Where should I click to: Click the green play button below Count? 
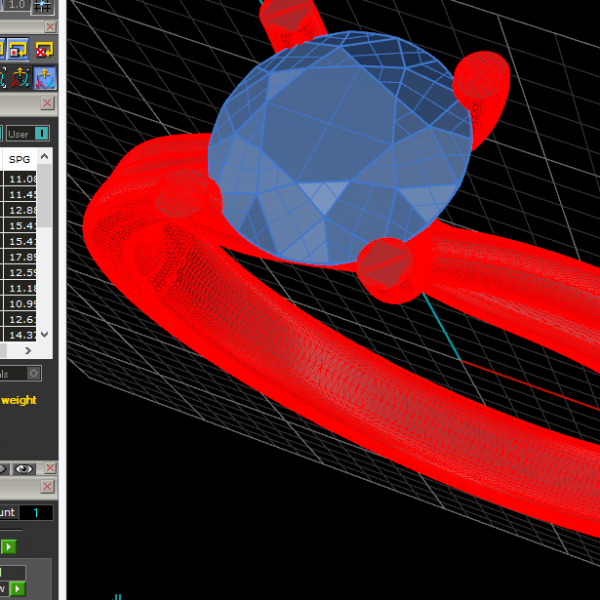click(8, 546)
